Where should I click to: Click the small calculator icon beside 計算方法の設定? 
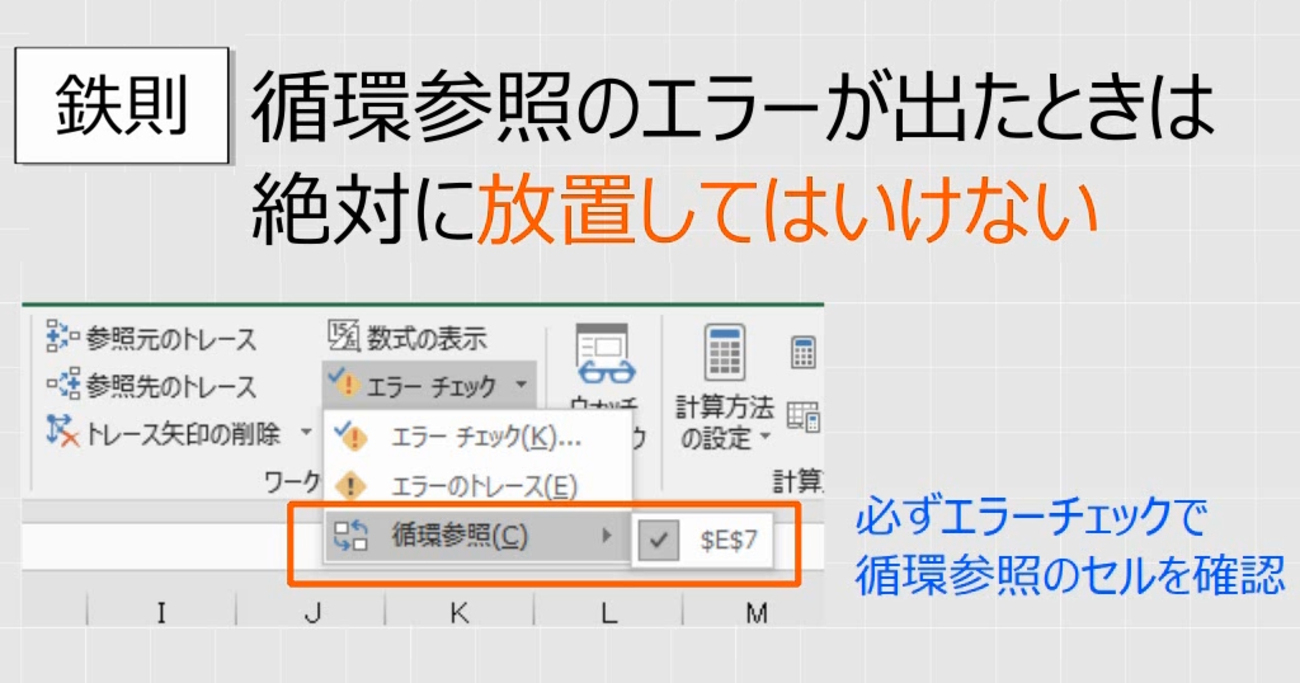click(x=803, y=354)
